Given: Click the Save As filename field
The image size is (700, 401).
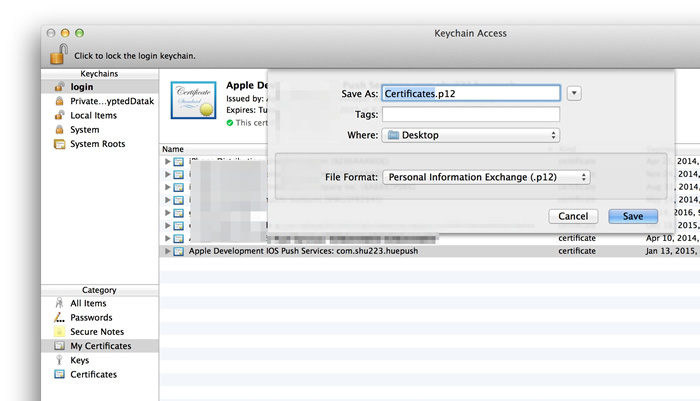Looking at the screenshot, I should point(471,93).
